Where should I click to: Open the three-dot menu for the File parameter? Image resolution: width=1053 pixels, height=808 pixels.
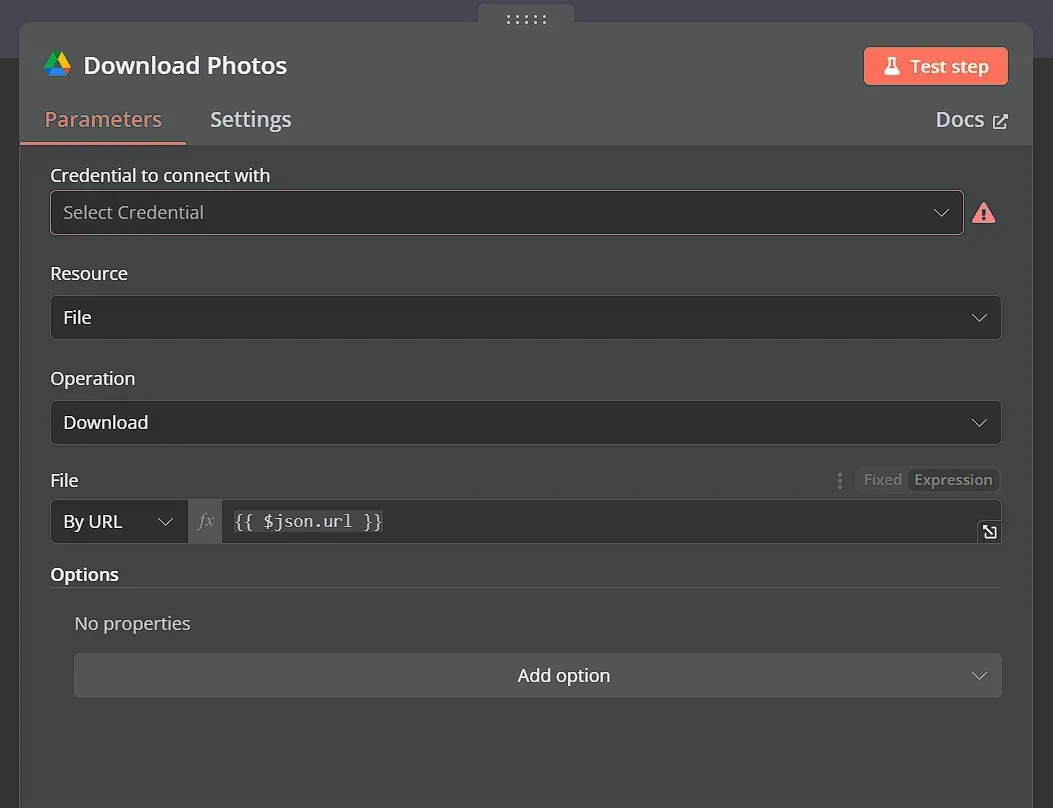[839, 480]
